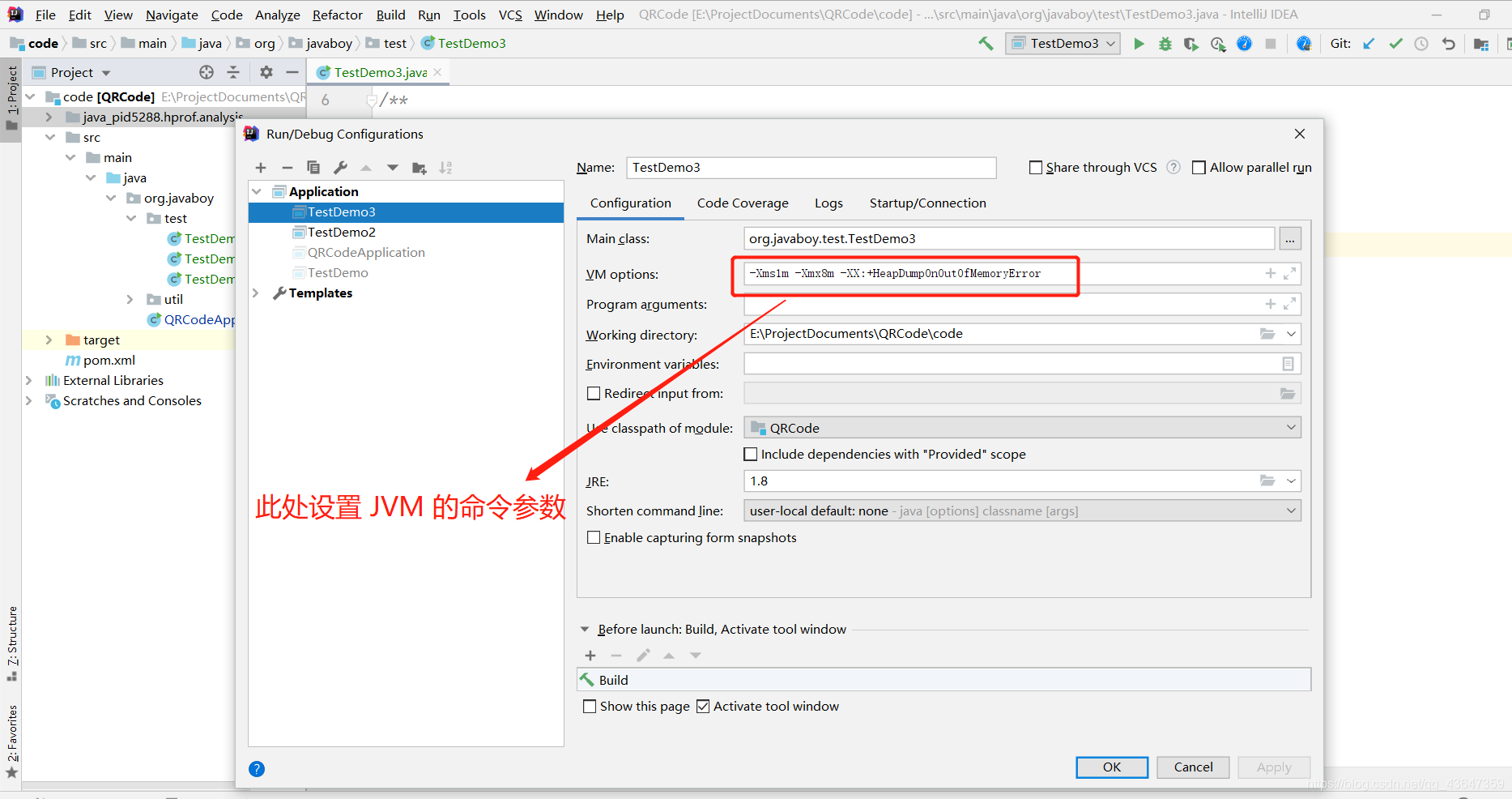Screen dimensions: 1512x799
Task: Expand VM options field icon
Action: click(x=1289, y=274)
